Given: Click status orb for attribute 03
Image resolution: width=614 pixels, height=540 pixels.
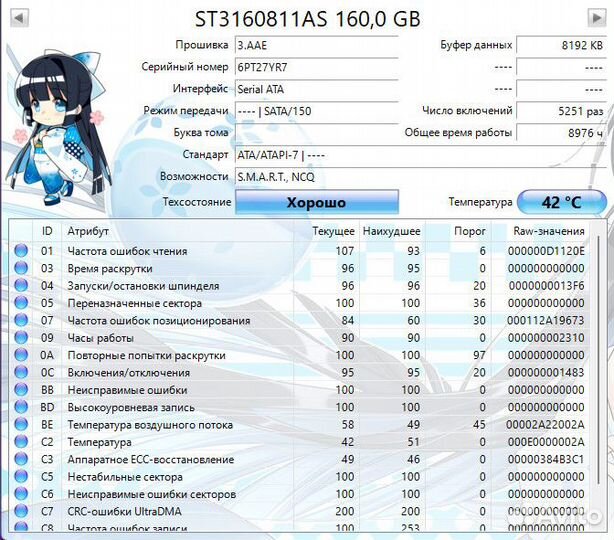Looking at the screenshot, I should click(x=21, y=268).
